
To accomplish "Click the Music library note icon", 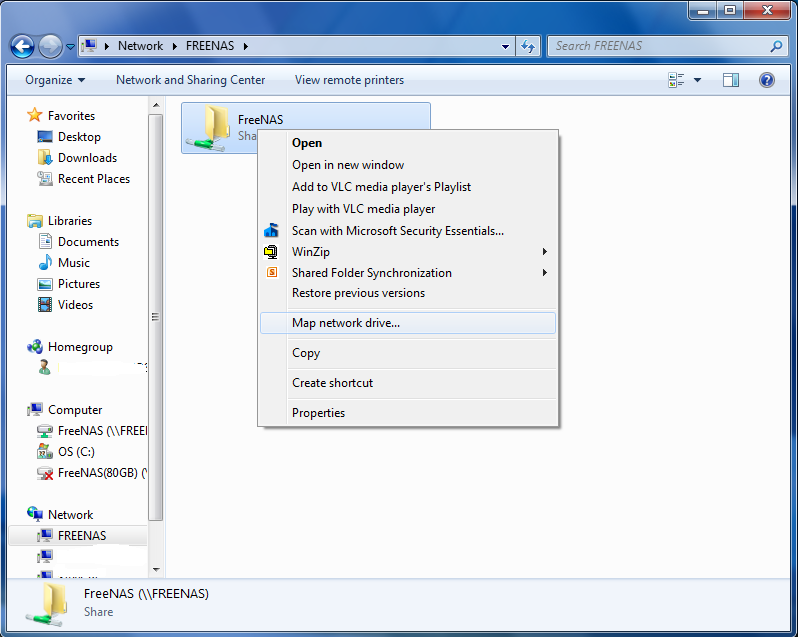I will coord(45,263).
